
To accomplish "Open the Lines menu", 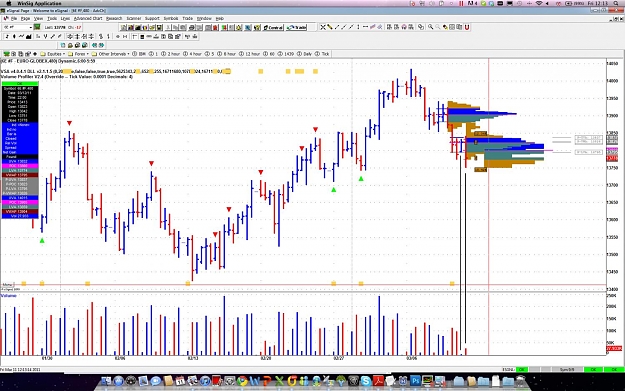I will pos(65,18).
